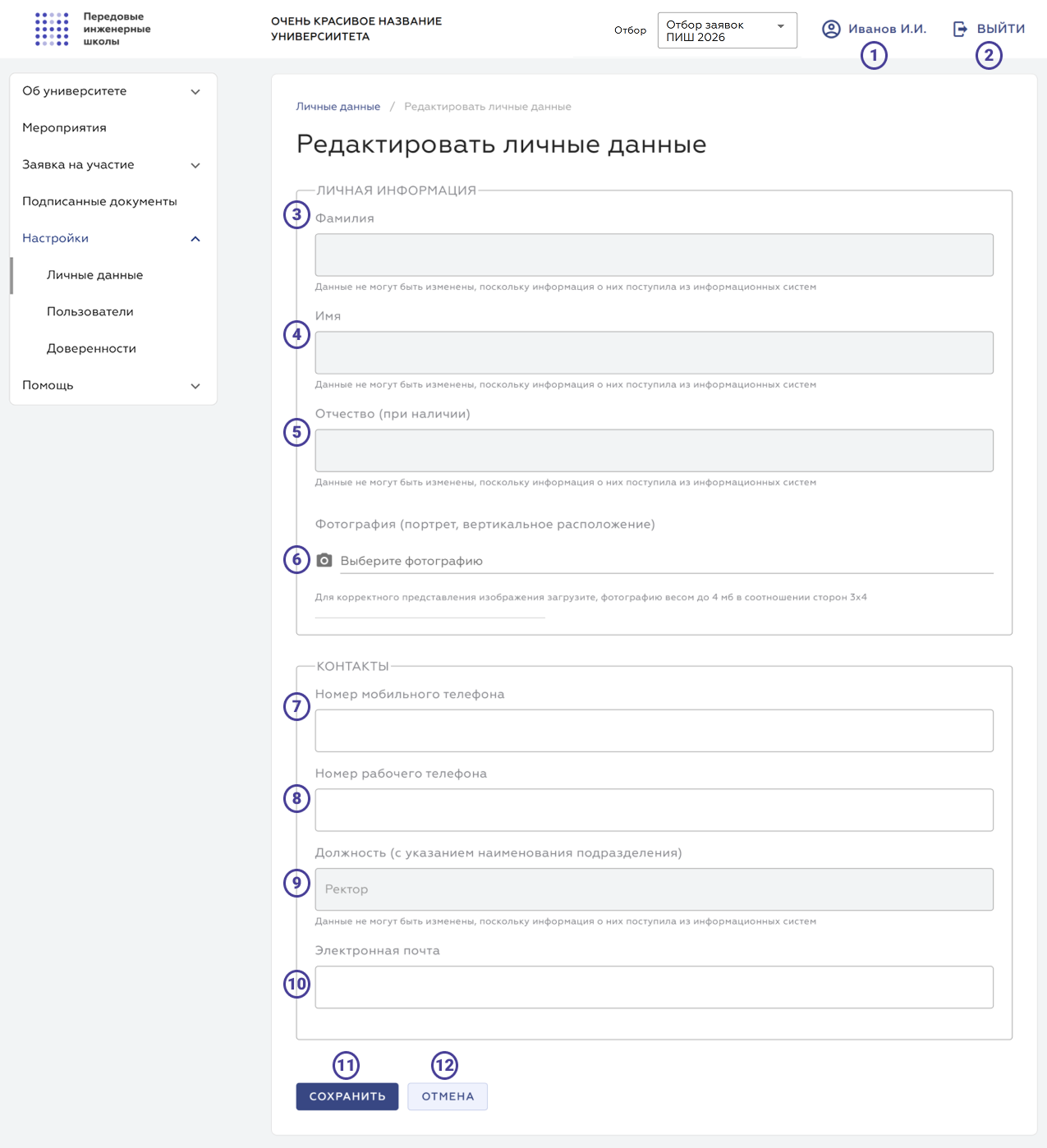Image resolution: width=1047 pixels, height=1148 pixels.
Task: Collapse the Настройки section chevron
Action: [x=195, y=239]
